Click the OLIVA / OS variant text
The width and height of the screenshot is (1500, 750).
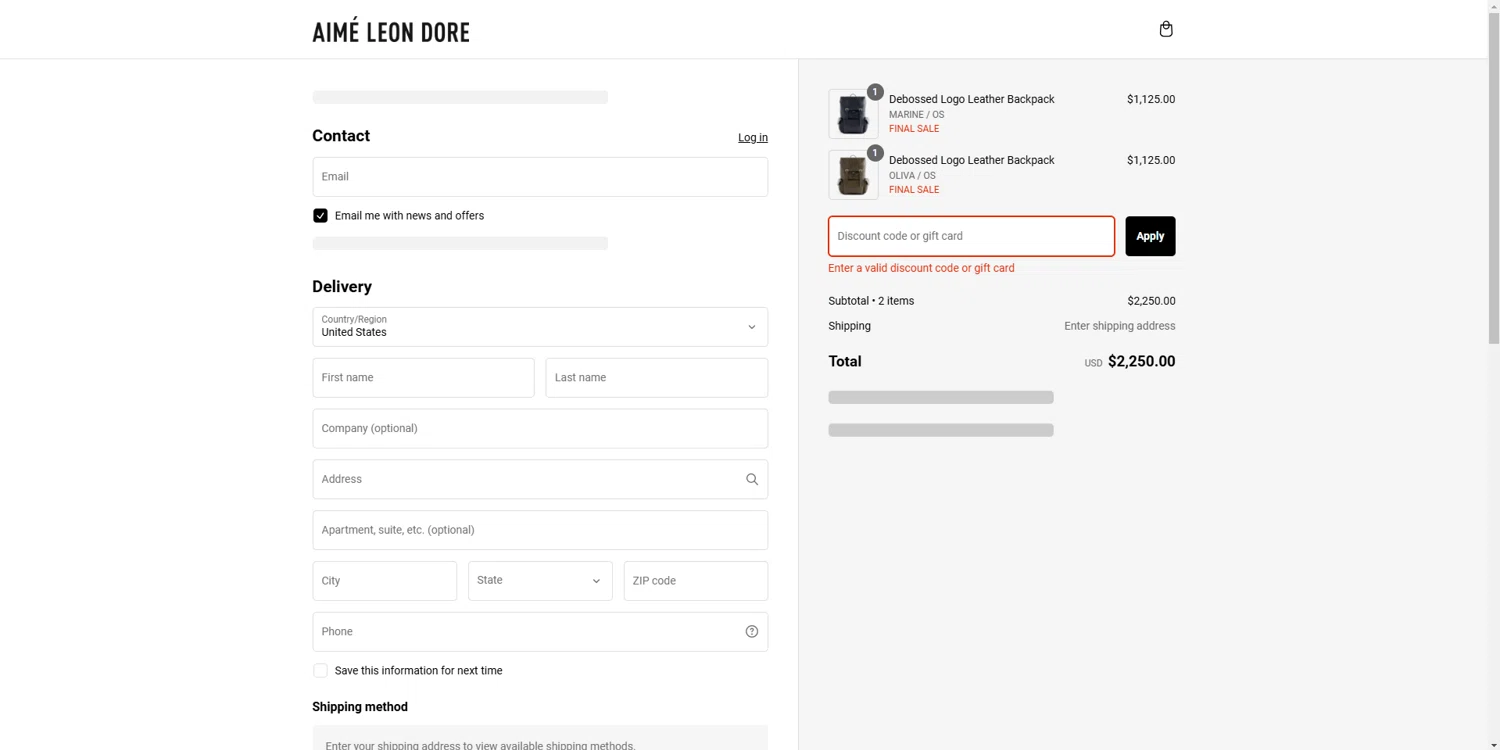click(x=912, y=176)
